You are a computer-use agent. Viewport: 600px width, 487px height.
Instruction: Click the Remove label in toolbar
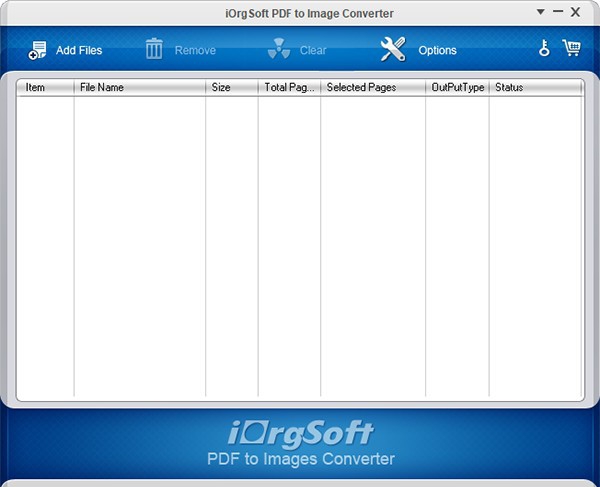[195, 50]
